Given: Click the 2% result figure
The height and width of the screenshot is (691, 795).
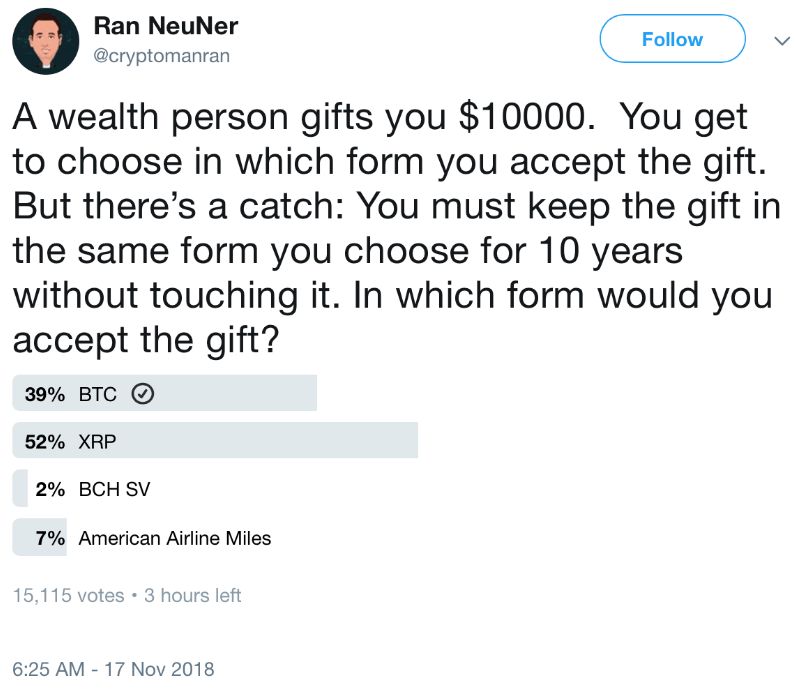Looking at the screenshot, I should [49, 489].
